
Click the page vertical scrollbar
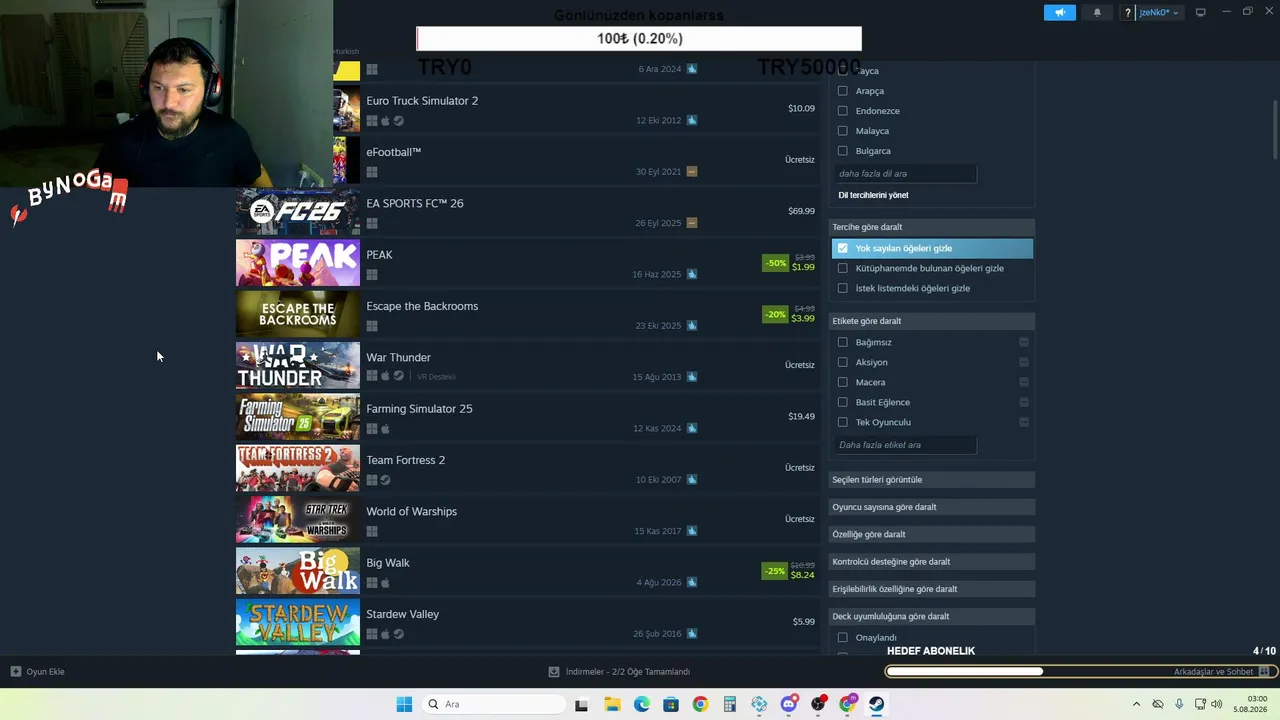(1275, 130)
